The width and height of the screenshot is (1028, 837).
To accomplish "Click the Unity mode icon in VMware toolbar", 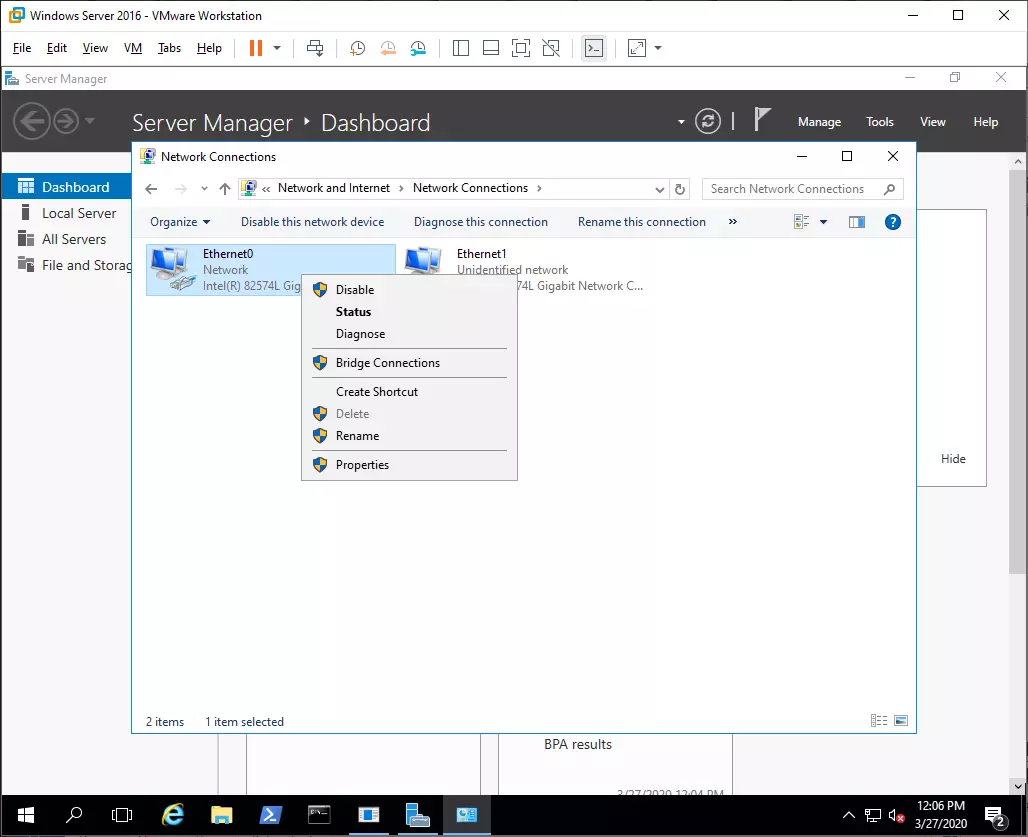I will 551,48.
